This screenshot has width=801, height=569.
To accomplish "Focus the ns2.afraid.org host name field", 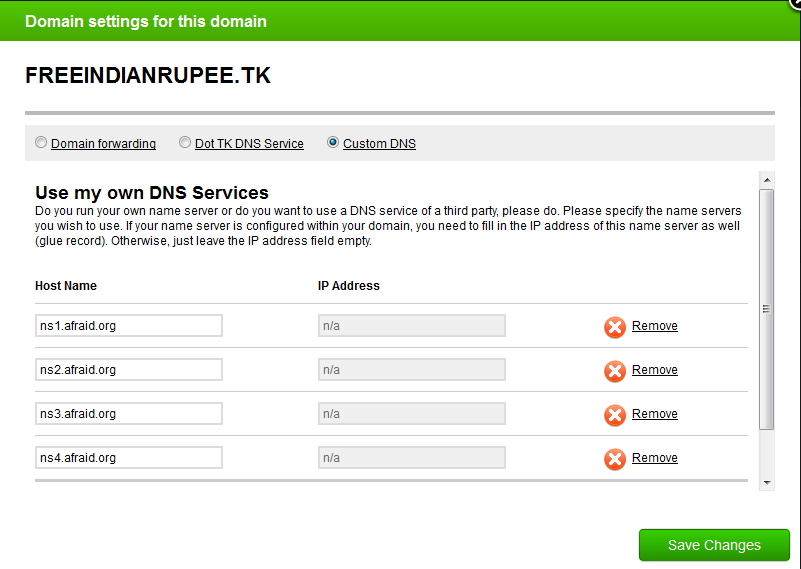I will (x=129, y=370).
